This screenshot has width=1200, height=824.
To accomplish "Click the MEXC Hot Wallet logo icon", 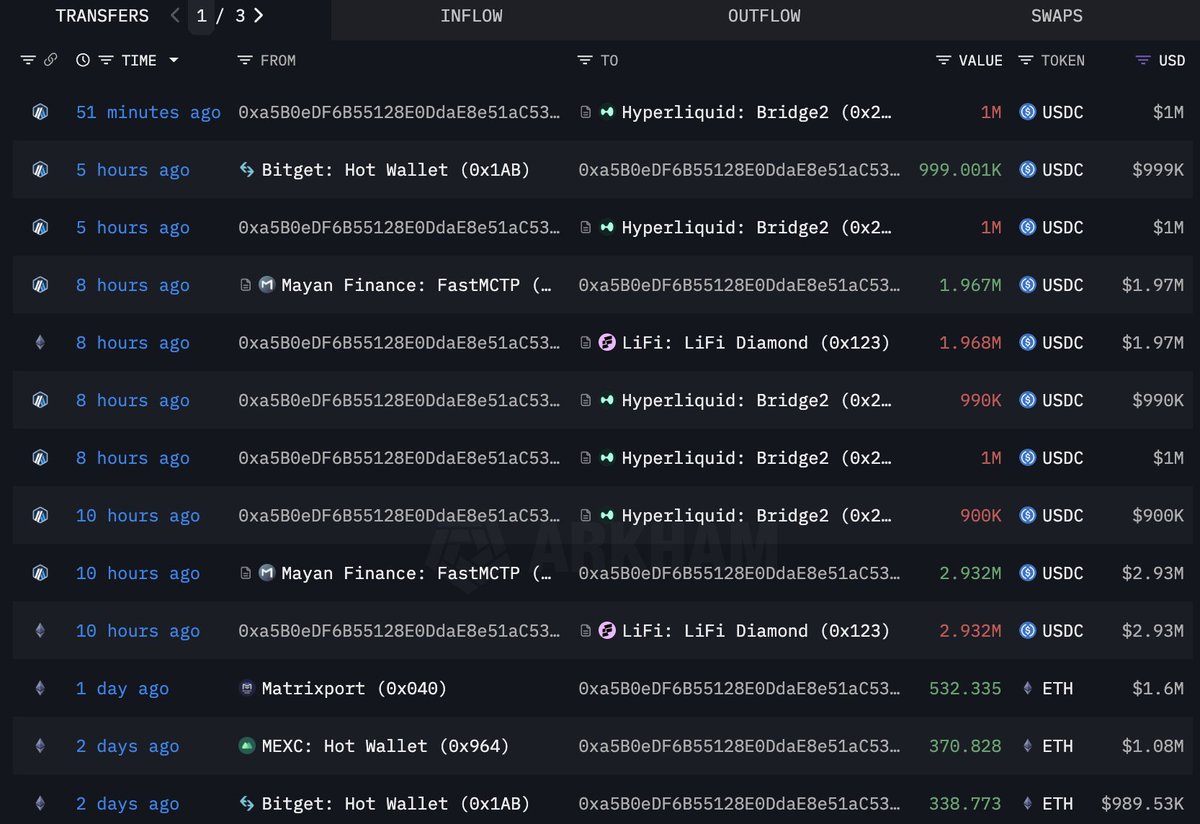I will (x=247, y=746).
